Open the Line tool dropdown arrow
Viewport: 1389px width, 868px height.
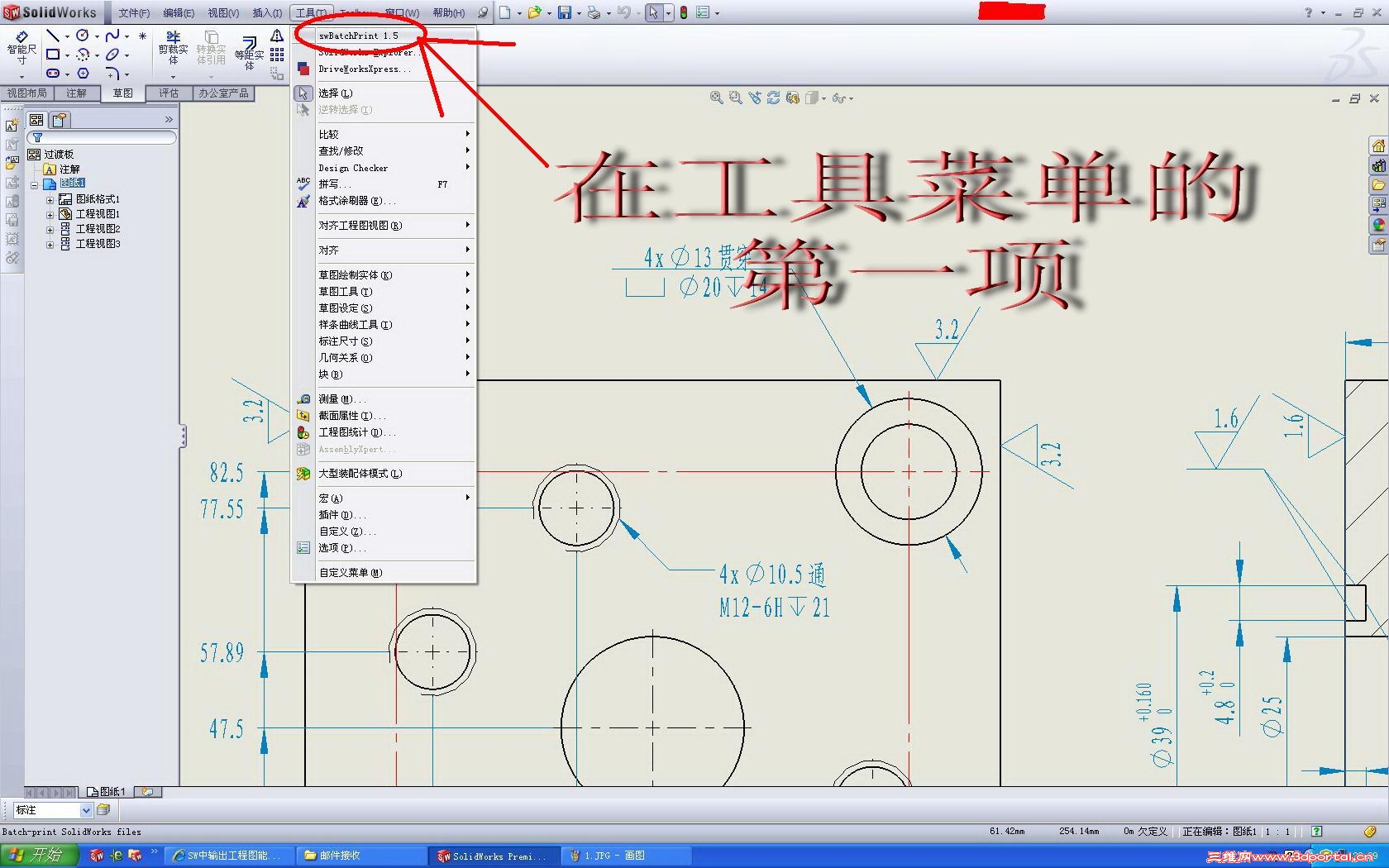(x=66, y=36)
